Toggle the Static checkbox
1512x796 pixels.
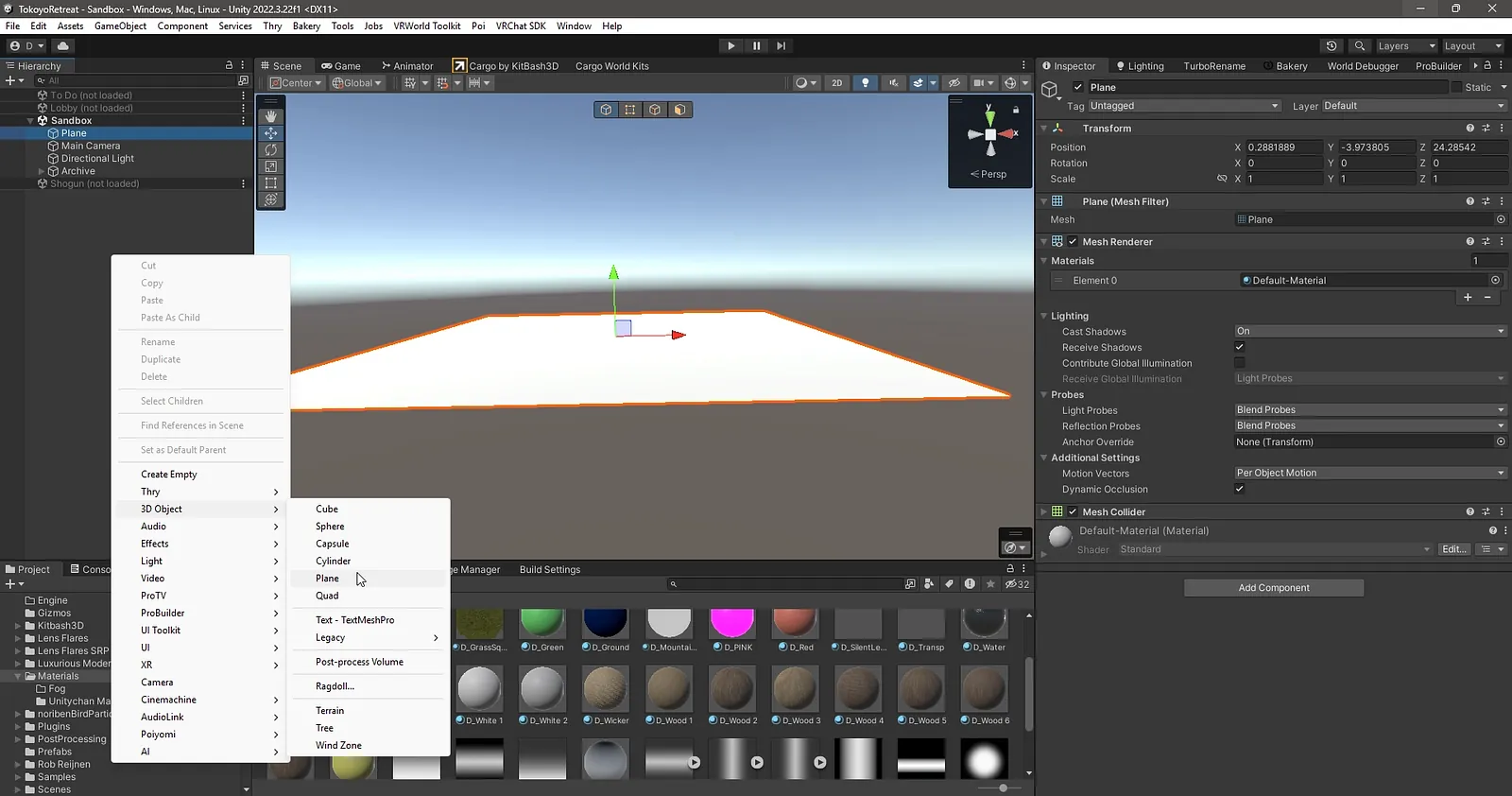click(x=1455, y=87)
